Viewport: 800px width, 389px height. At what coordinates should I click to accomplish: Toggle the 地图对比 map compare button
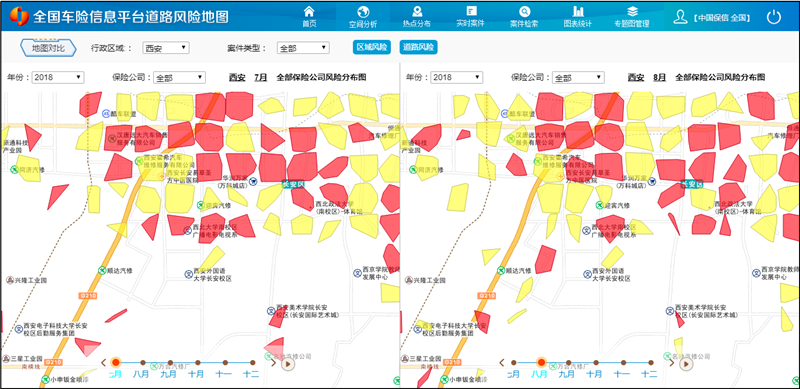[x=48, y=48]
